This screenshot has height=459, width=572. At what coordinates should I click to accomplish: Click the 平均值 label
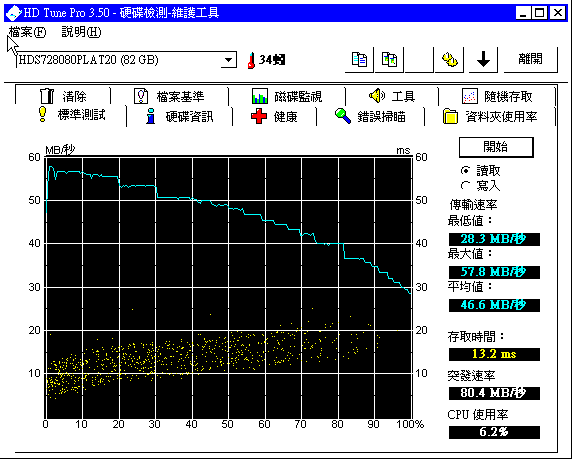(469, 287)
